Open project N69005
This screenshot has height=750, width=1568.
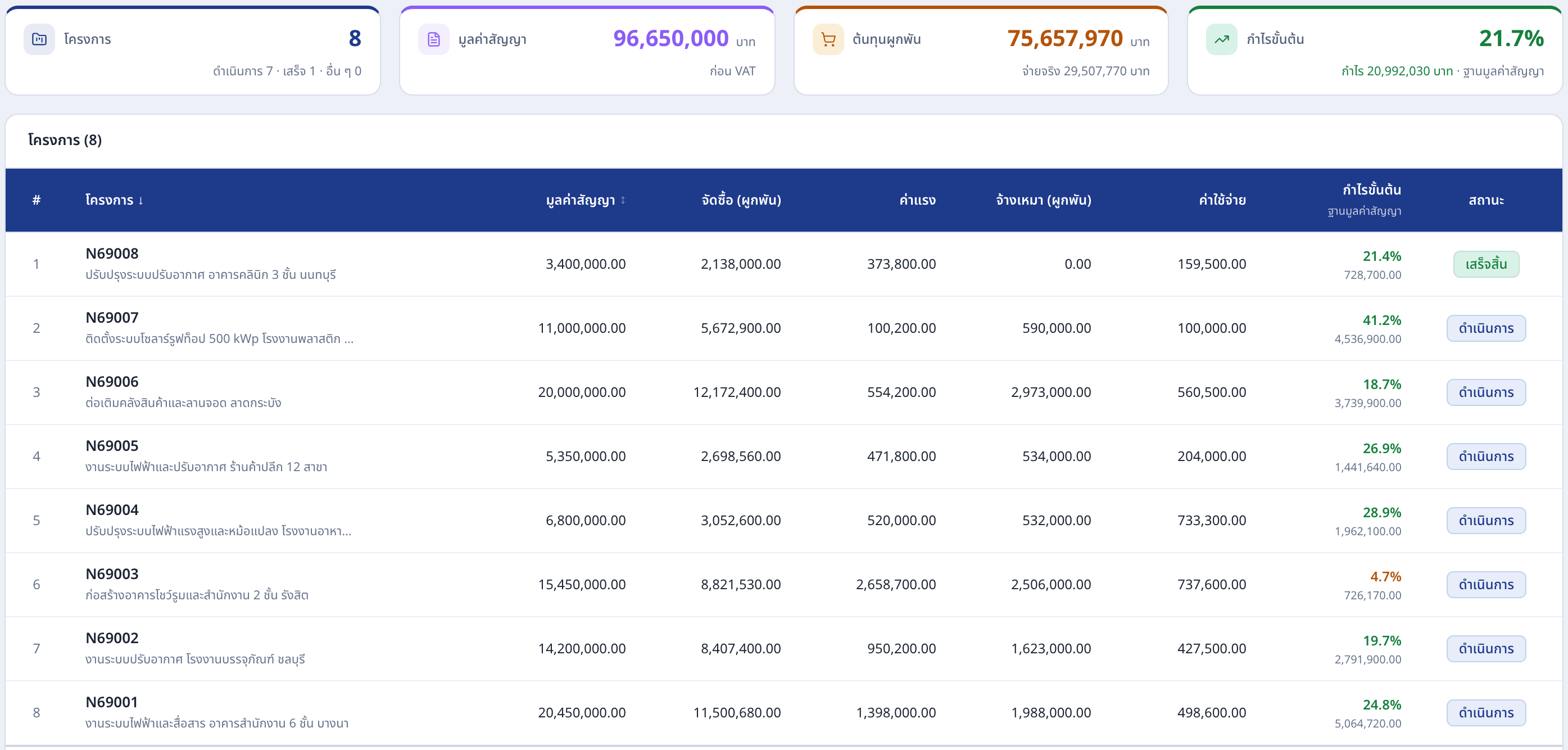pyautogui.click(x=112, y=446)
